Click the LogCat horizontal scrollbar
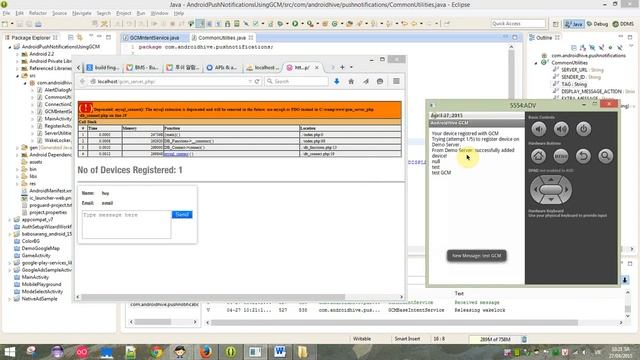 (x=394, y=322)
